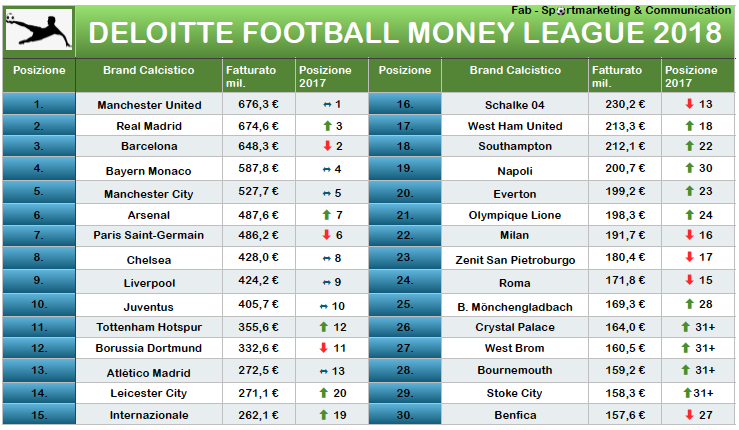739x430 pixels.
Task: Click the 676,3 € revenue cell
Action: [258, 104]
